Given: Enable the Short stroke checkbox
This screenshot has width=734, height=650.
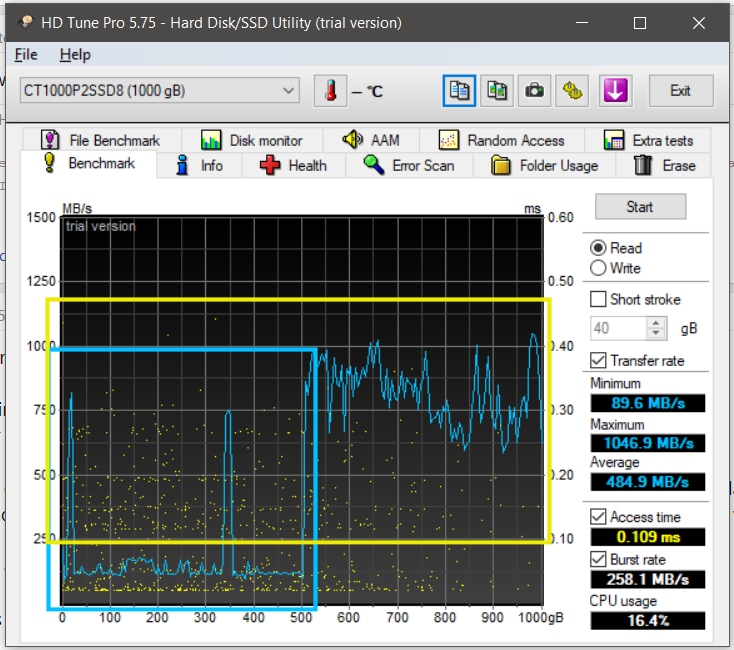Looking at the screenshot, I should [x=598, y=299].
